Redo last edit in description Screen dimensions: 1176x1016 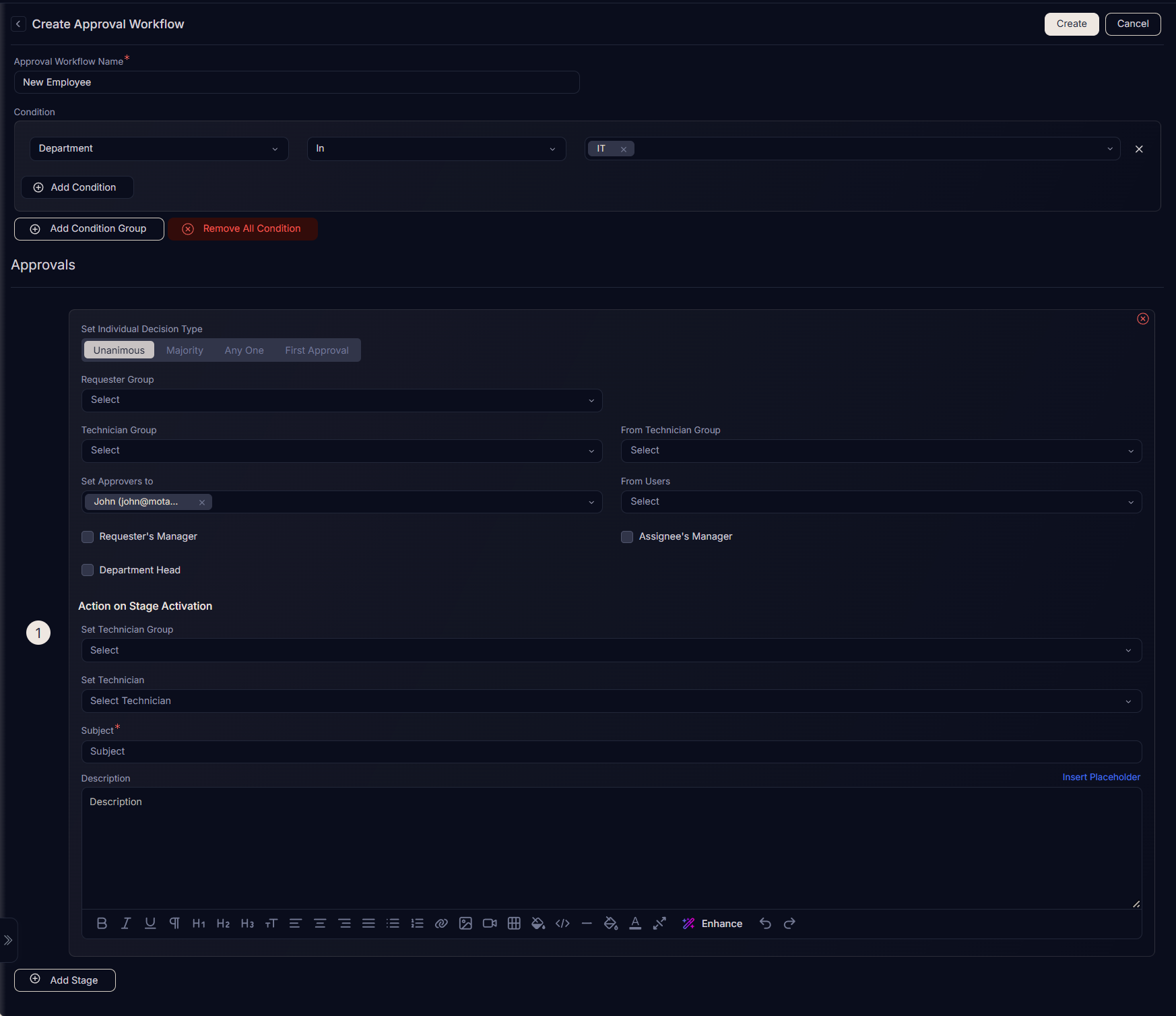pyautogui.click(x=789, y=924)
